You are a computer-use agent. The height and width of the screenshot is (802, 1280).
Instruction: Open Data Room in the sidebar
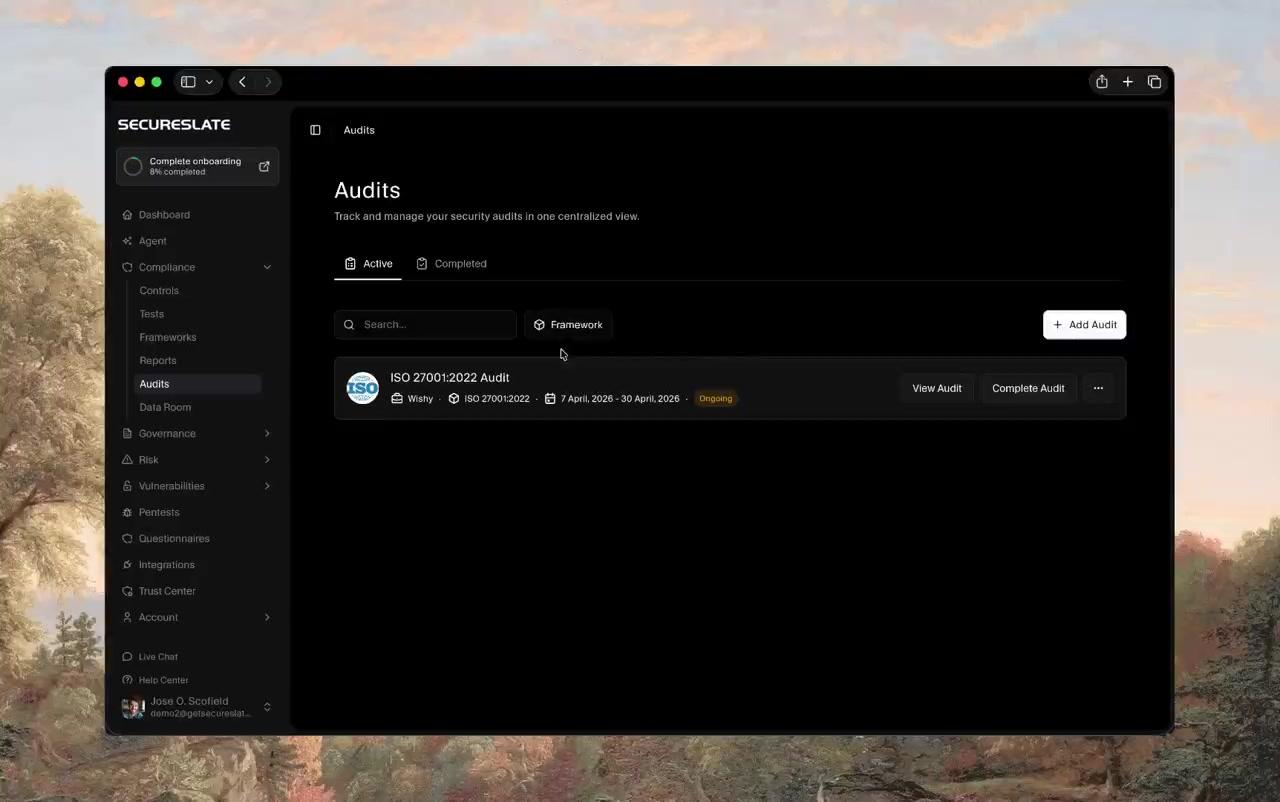click(165, 407)
